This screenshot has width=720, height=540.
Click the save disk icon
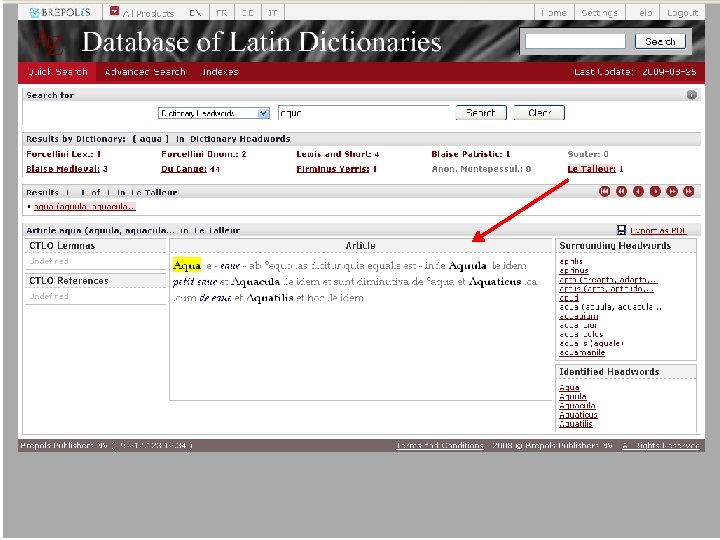tap(621, 230)
